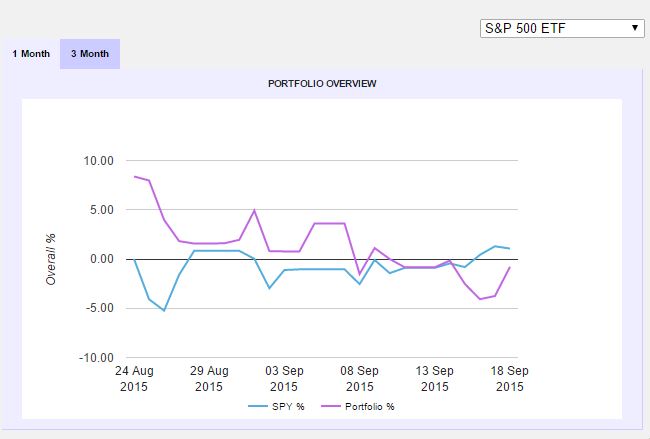Click the PORTFOLIO OVERVIEW chart title

322,84
